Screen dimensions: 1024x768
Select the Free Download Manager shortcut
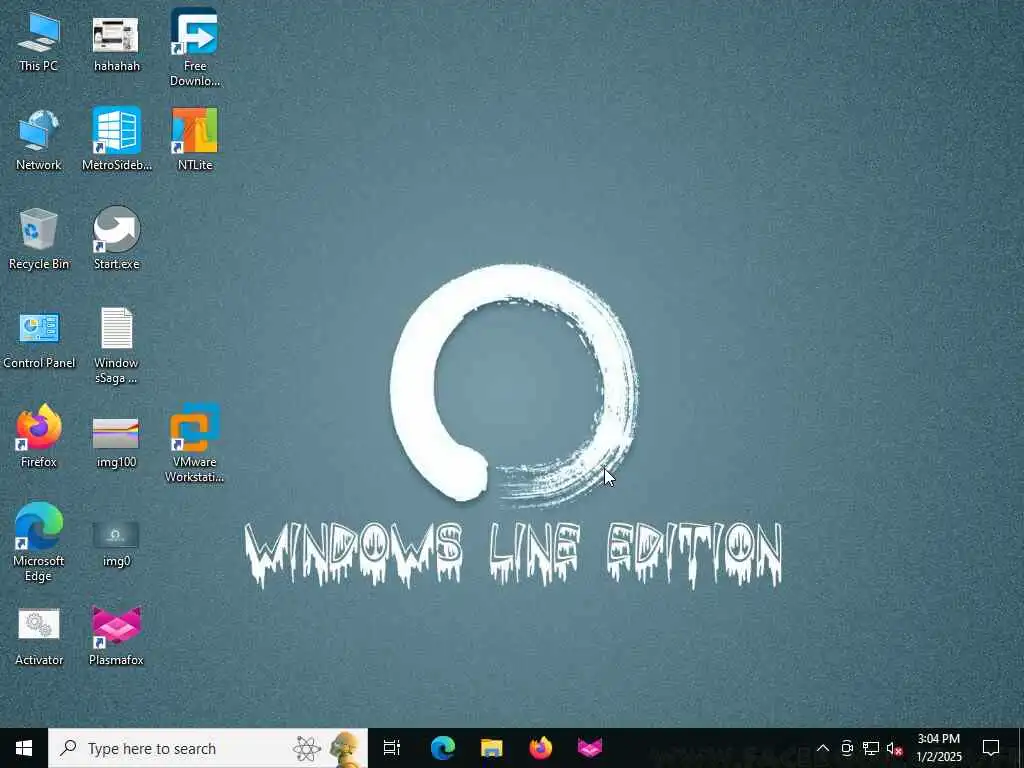[x=195, y=47]
